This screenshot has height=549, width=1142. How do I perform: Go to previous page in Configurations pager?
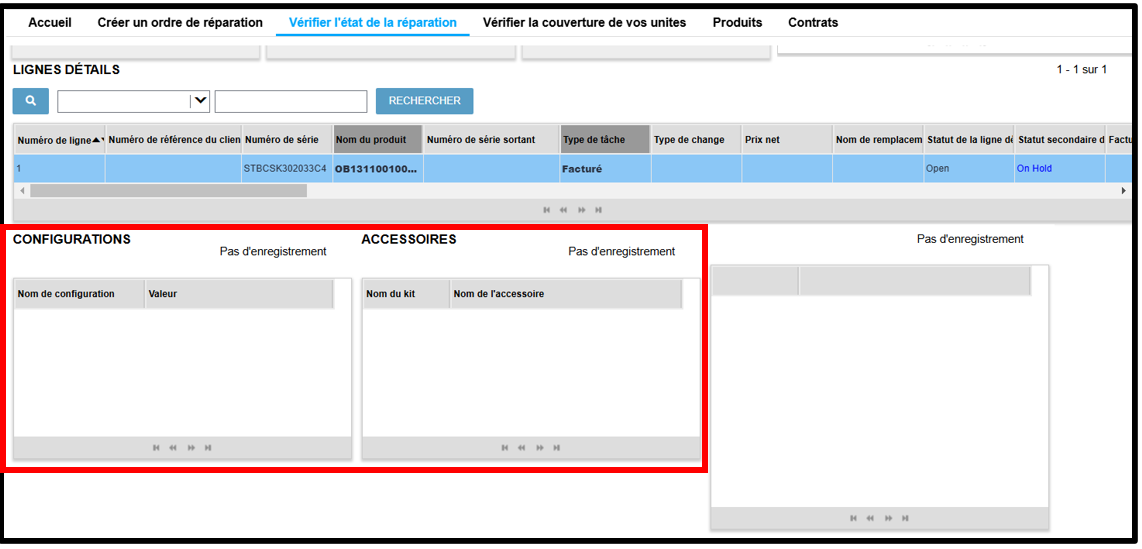pyautogui.click(x=173, y=448)
